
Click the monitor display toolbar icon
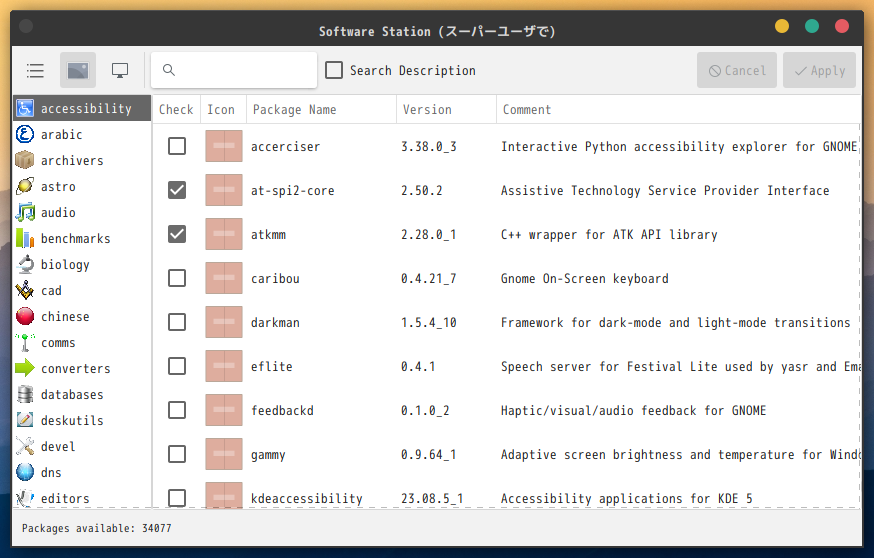click(x=120, y=71)
